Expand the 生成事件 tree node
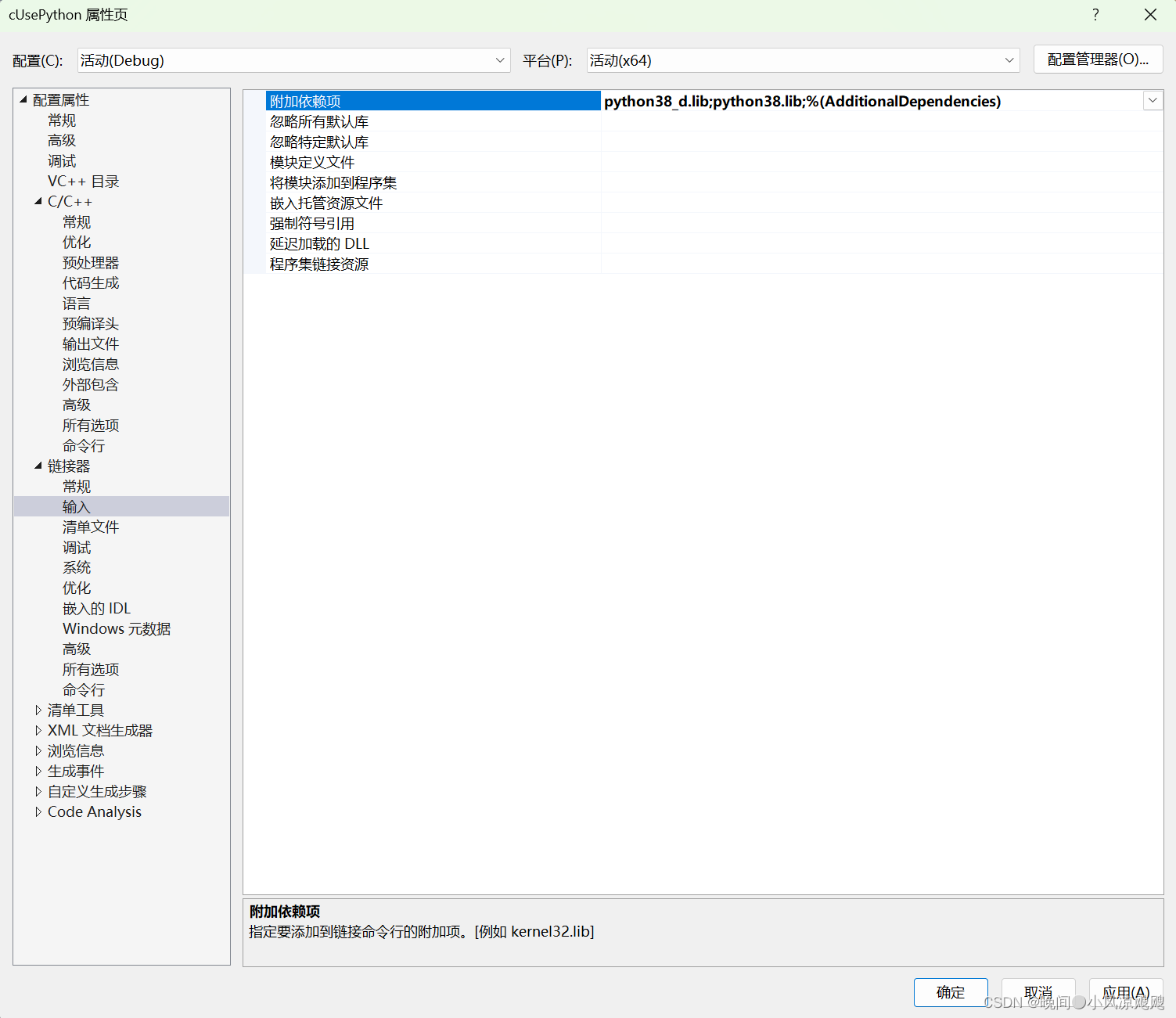 pyautogui.click(x=39, y=771)
